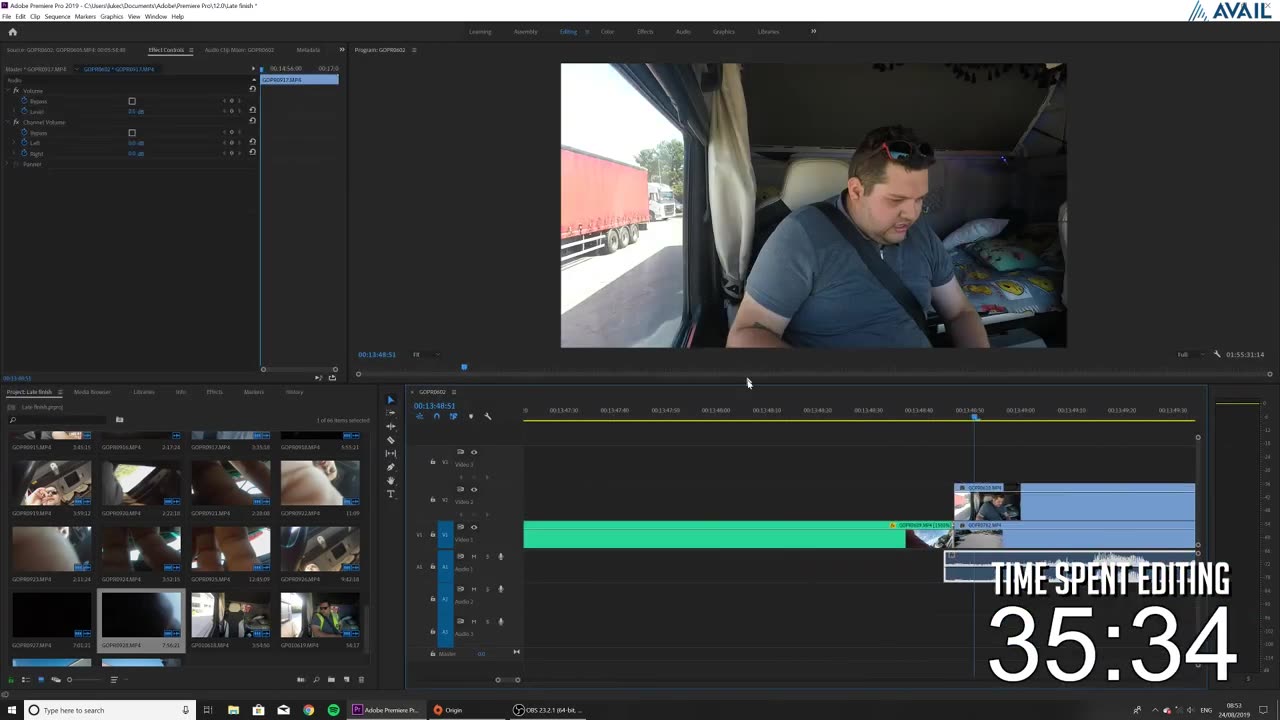The image size is (1280, 720).
Task: Reset Volume effect in Effect Controls
Action: point(252,90)
